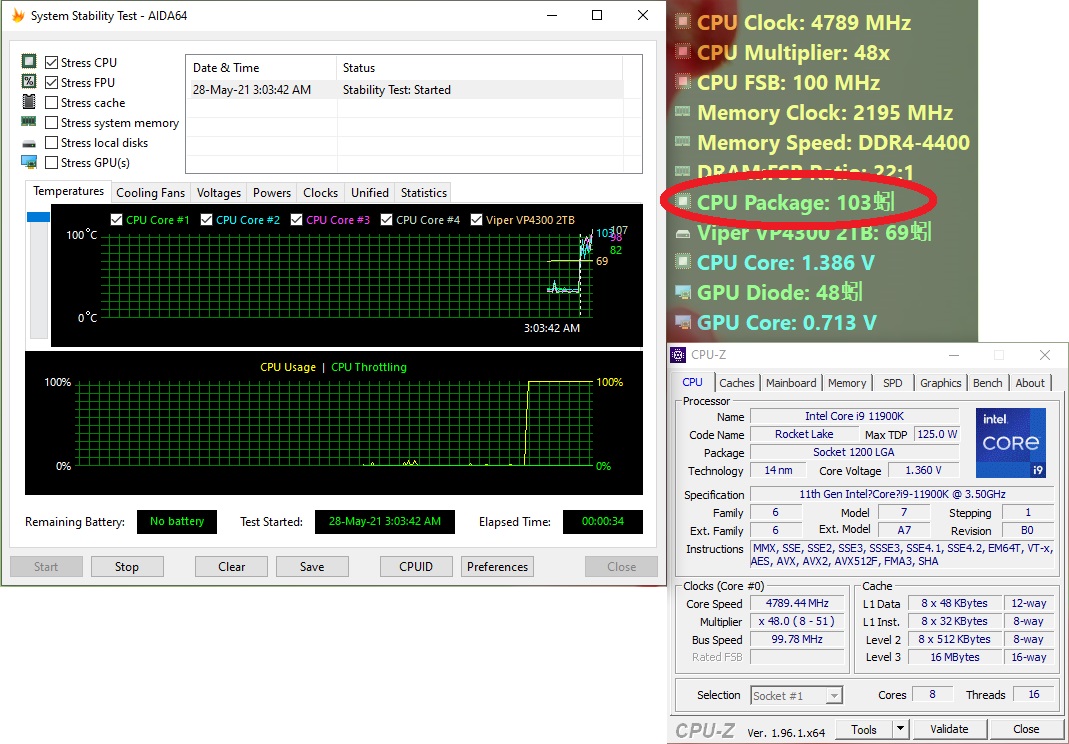Click the CPU-Z title bar icon
1069x744 pixels.
(678, 355)
